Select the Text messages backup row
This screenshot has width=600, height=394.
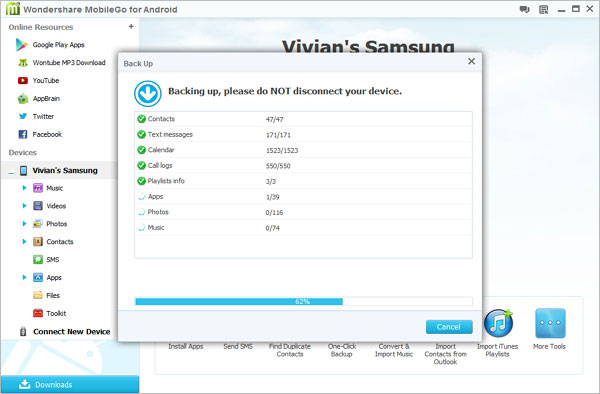[x=303, y=135]
